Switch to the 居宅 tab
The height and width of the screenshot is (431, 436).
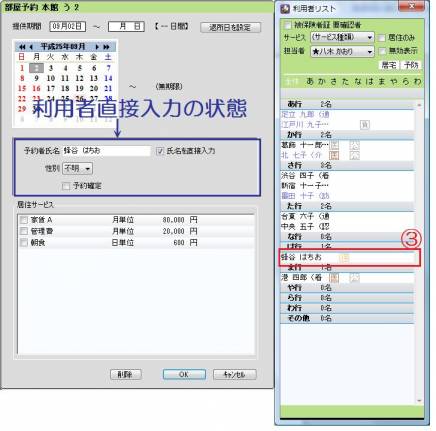389,65
